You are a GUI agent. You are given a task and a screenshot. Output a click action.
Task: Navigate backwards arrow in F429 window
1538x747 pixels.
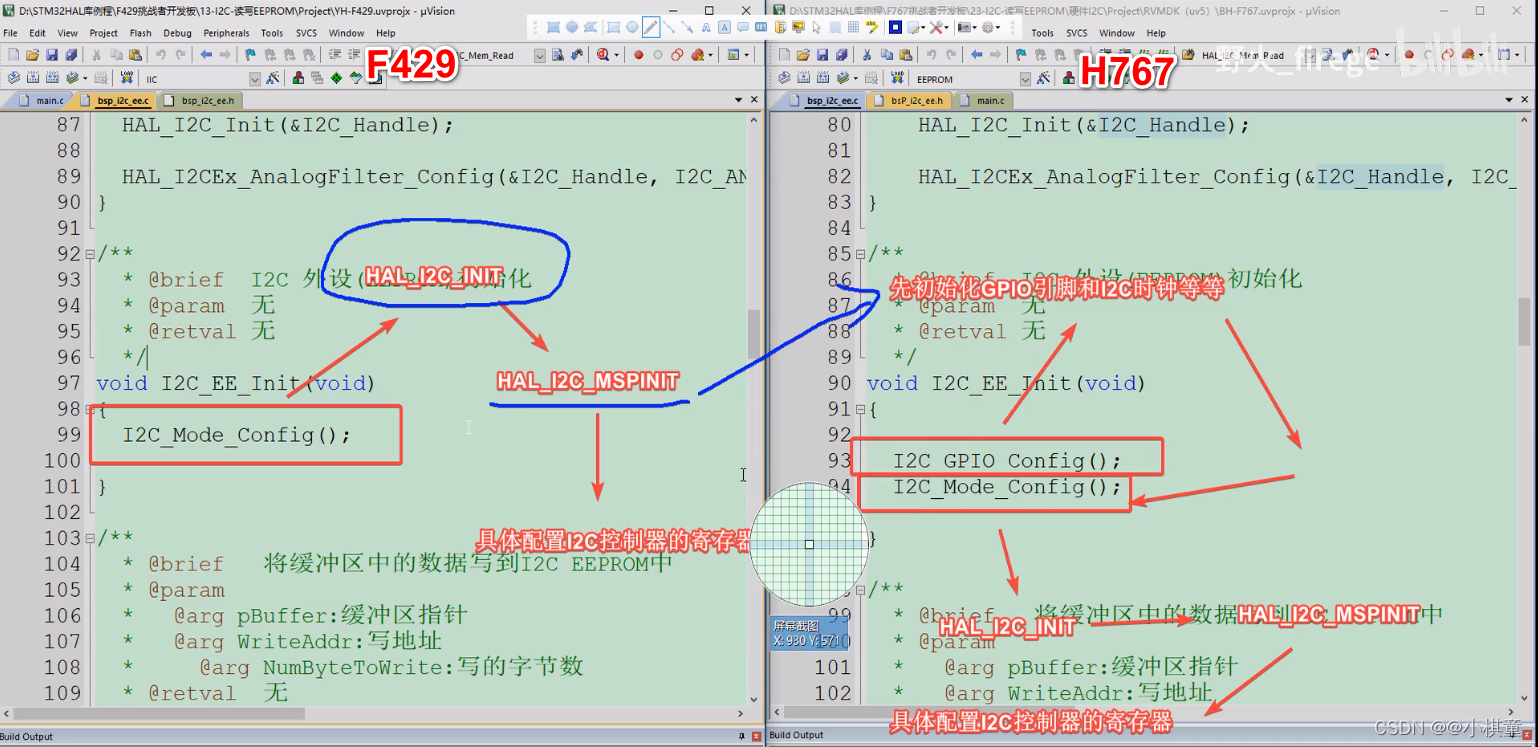pos(206,55)
